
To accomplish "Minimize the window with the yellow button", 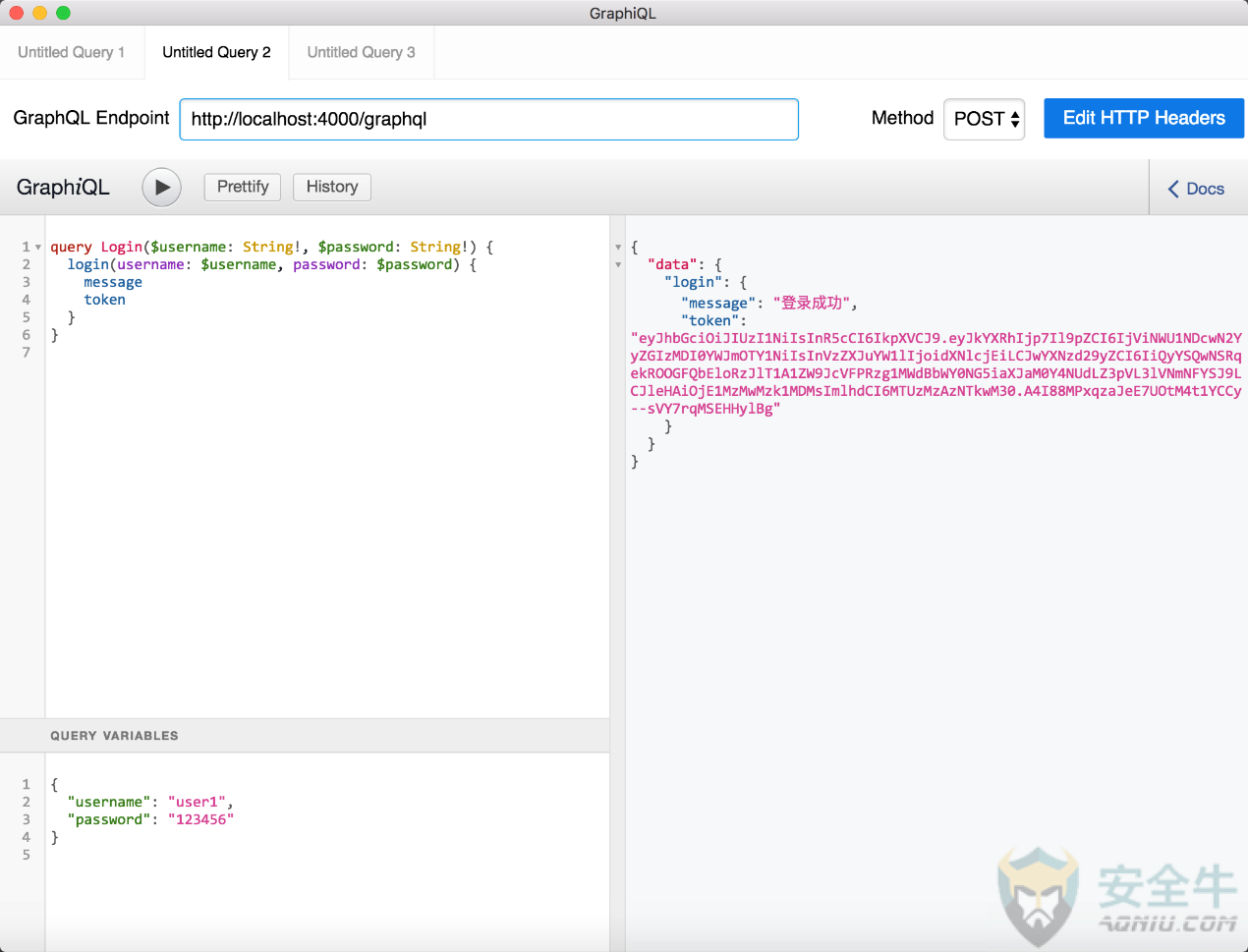I will coord(39,13).
